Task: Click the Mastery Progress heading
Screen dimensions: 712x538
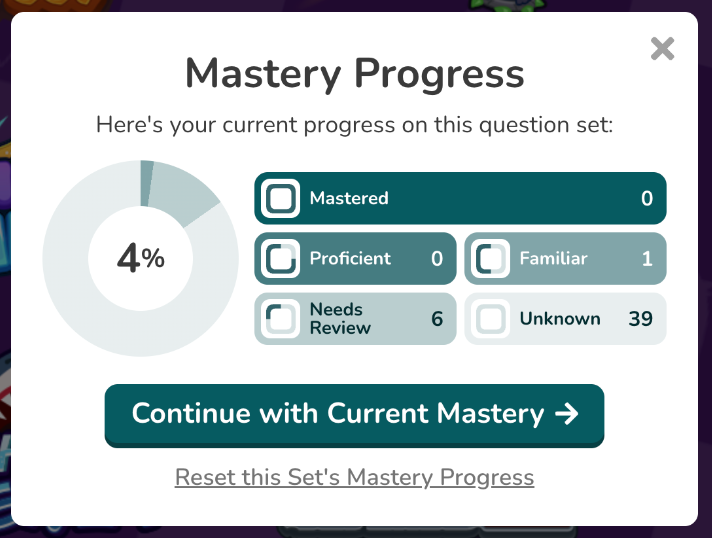Action: click(354, 74)
